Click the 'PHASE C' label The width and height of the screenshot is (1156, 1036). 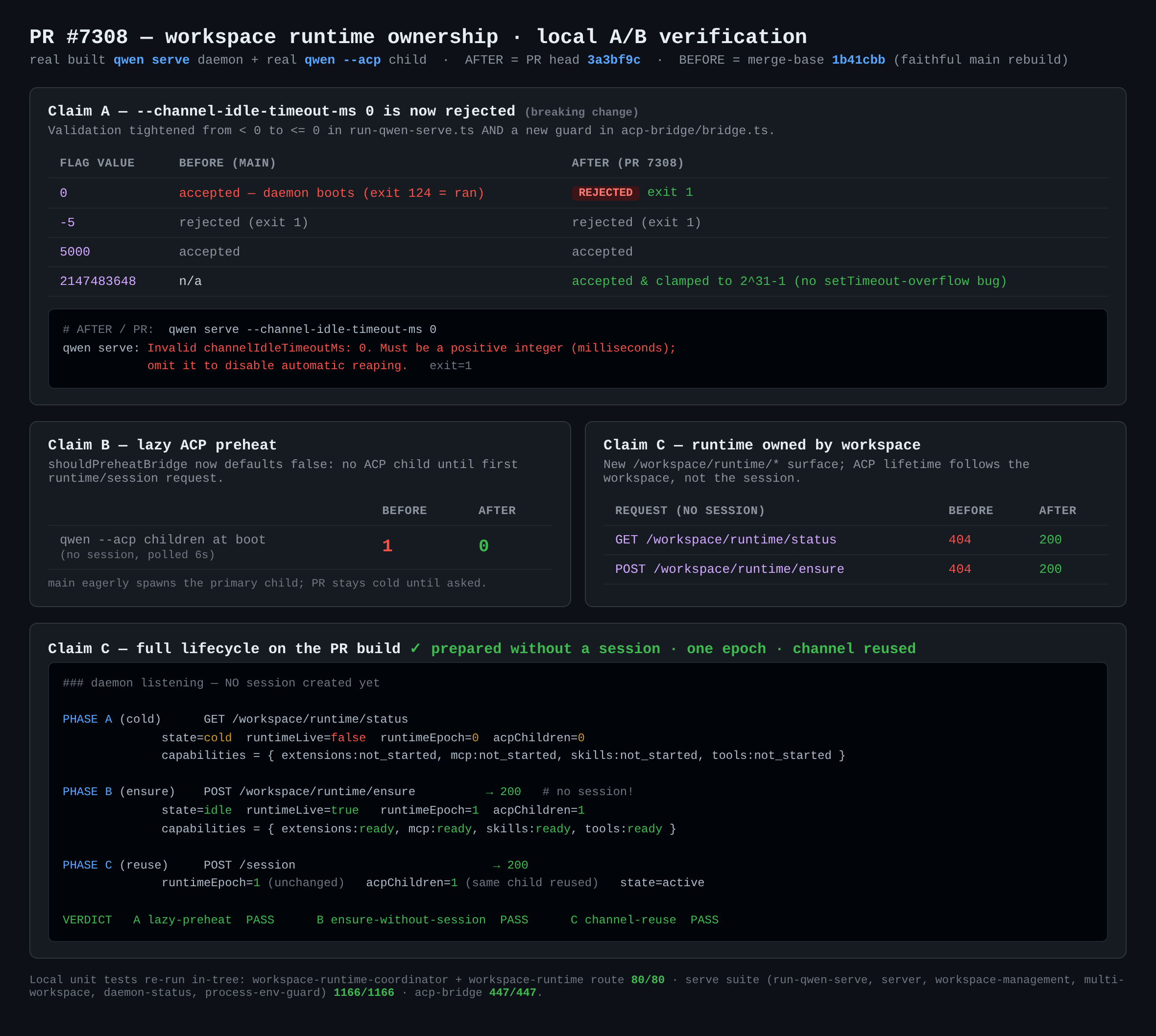click(87, 865)
